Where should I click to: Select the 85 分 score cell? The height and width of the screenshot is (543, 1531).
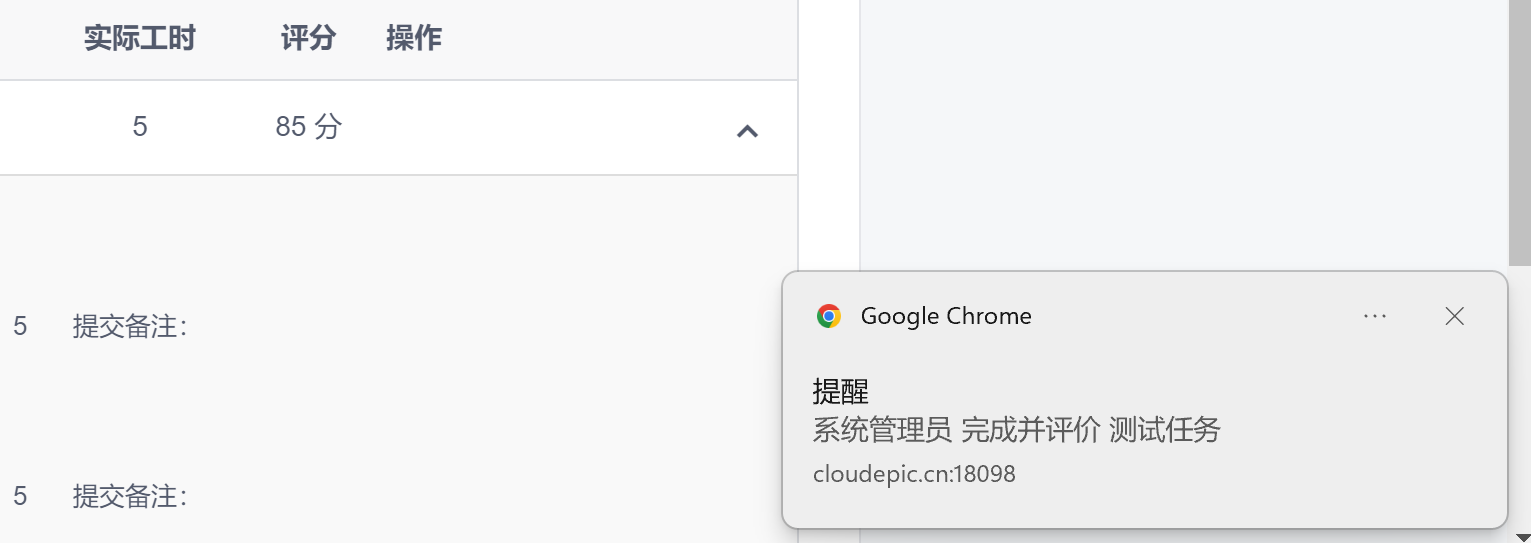308,127
